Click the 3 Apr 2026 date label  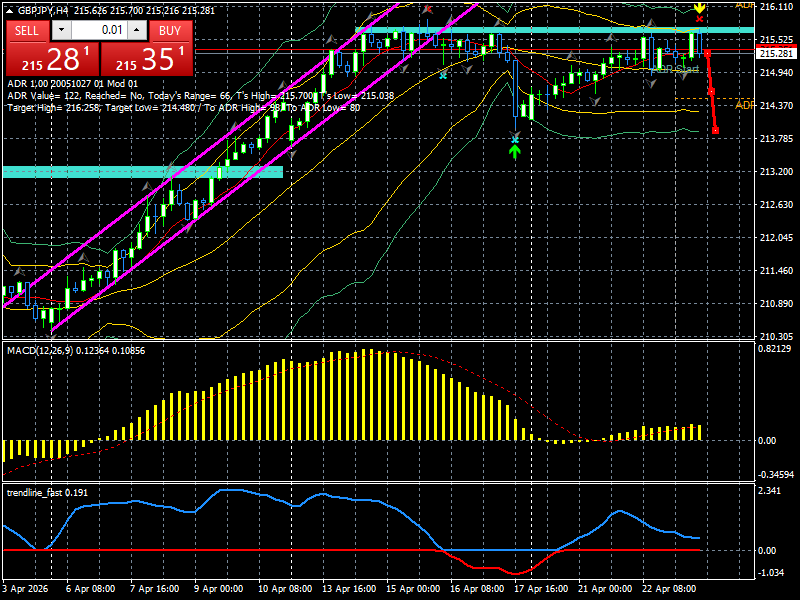tap(26, 589)
